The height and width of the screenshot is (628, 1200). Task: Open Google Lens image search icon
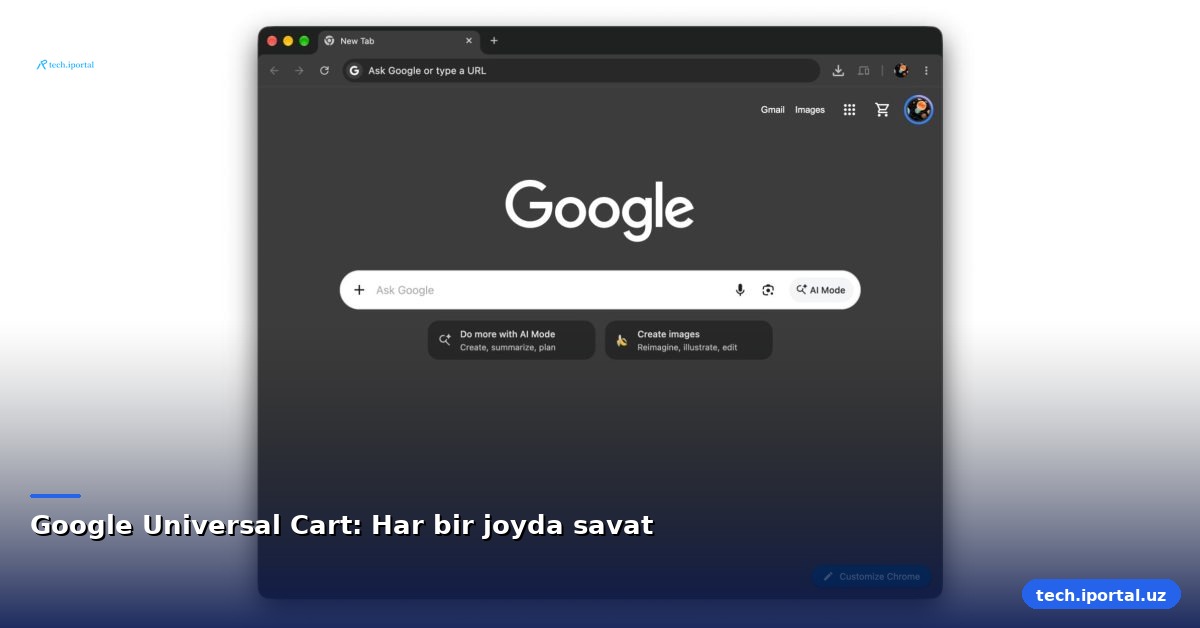(x=768, y=290)
